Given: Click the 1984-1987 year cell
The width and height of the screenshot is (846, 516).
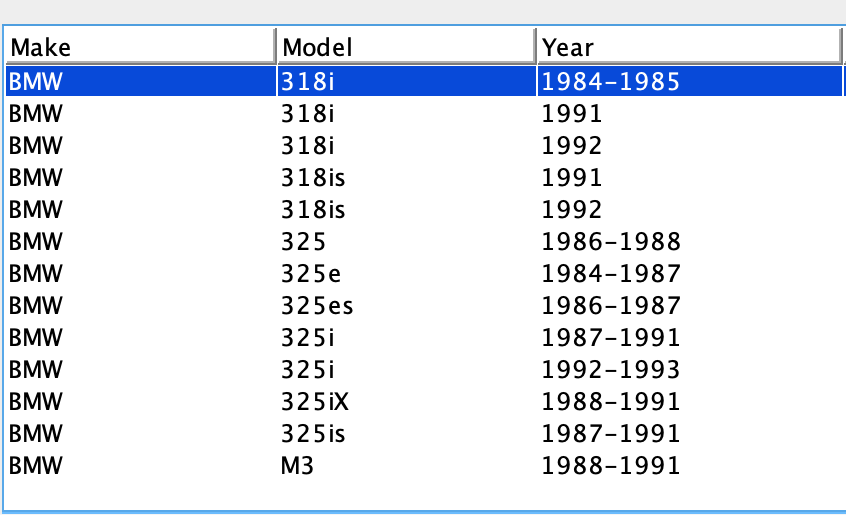Looking at the screenshot, I should click(690, 274).
